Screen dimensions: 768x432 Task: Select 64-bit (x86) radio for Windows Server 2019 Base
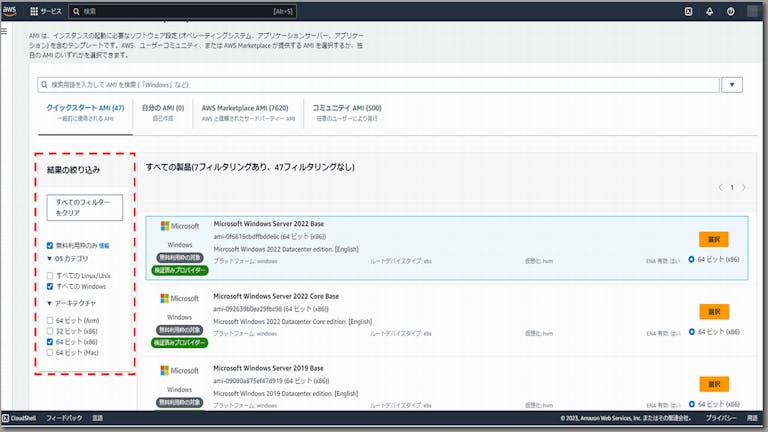[x=691, y=405]
